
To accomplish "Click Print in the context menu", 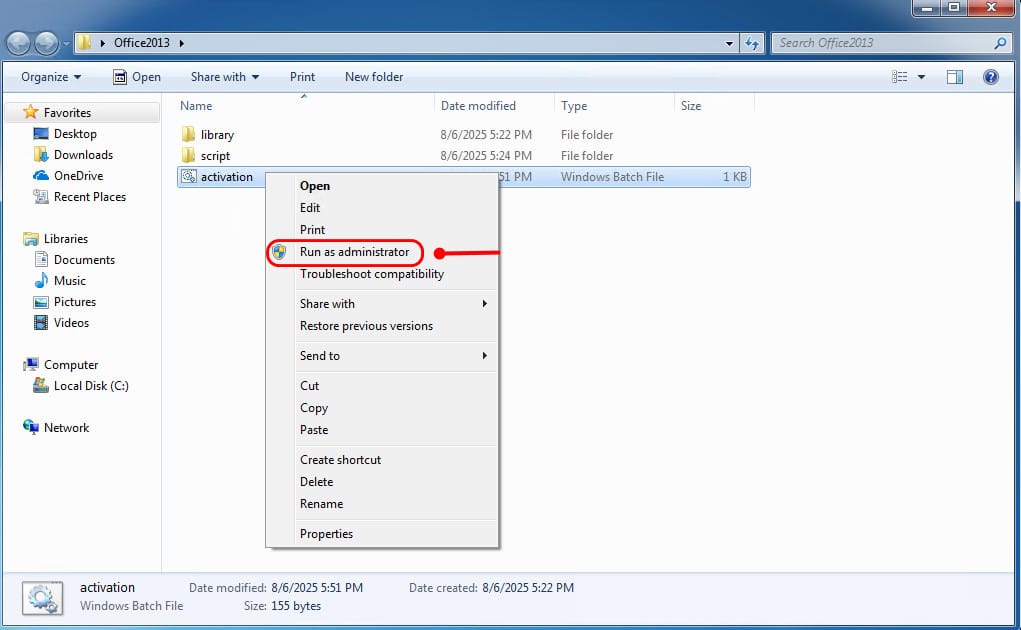I will pos(312,230).
